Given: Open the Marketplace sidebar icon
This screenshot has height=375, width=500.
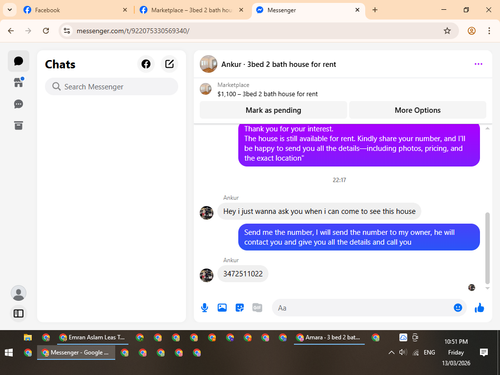Looking at the screenshot, I should click(x=18, y=82).
